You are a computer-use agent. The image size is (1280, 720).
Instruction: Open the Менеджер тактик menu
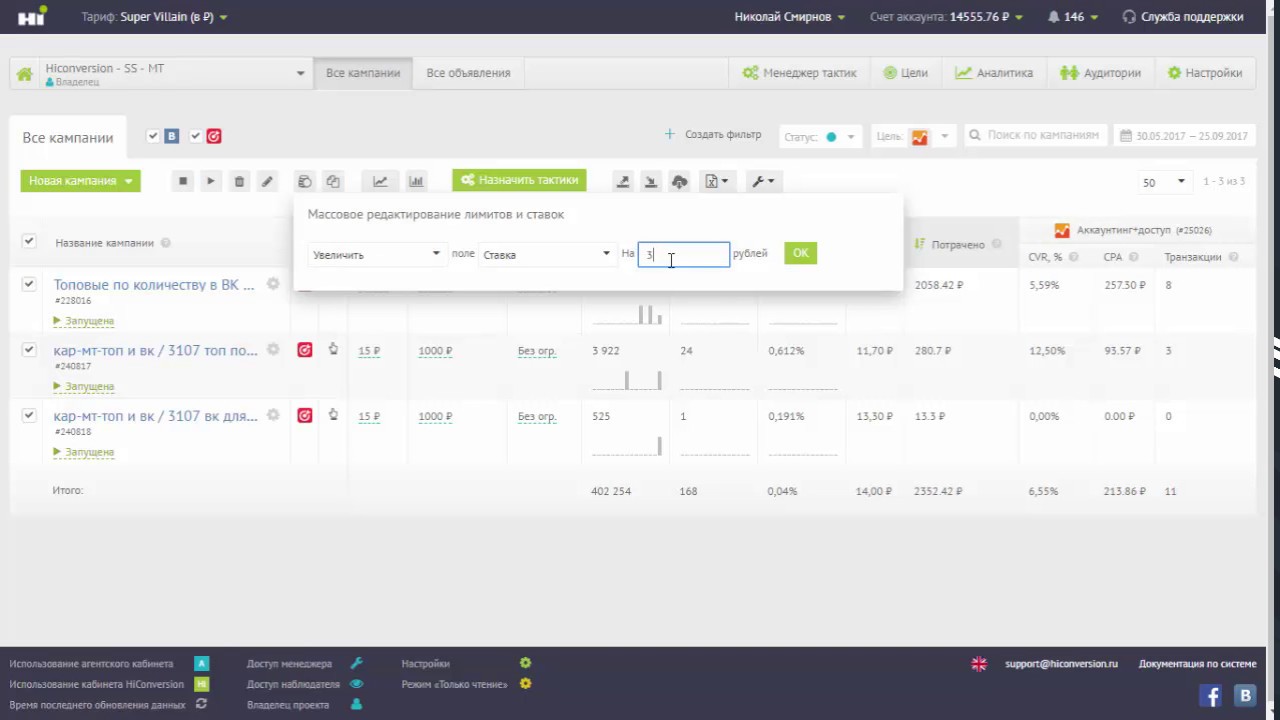click(799, 73)
